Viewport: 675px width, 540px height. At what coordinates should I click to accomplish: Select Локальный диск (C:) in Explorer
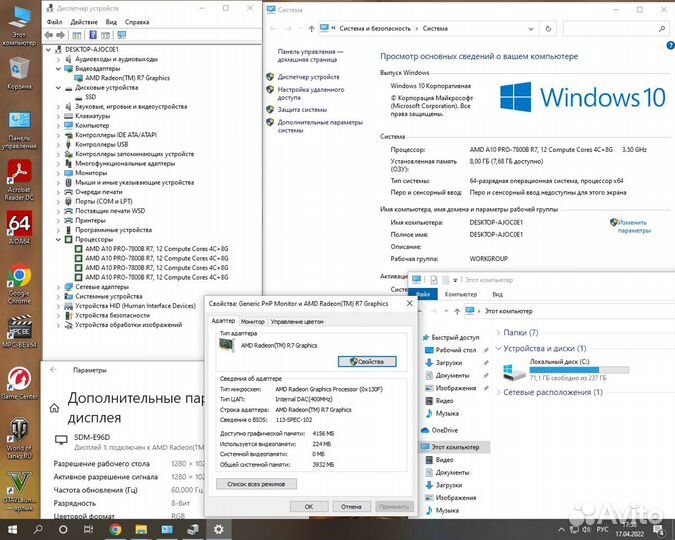point(566,370)
